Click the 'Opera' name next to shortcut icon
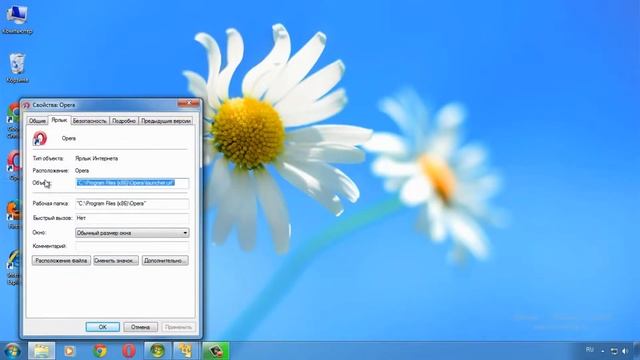The height and width of the screenshot is (360, 640). click(x=69, y=138)
